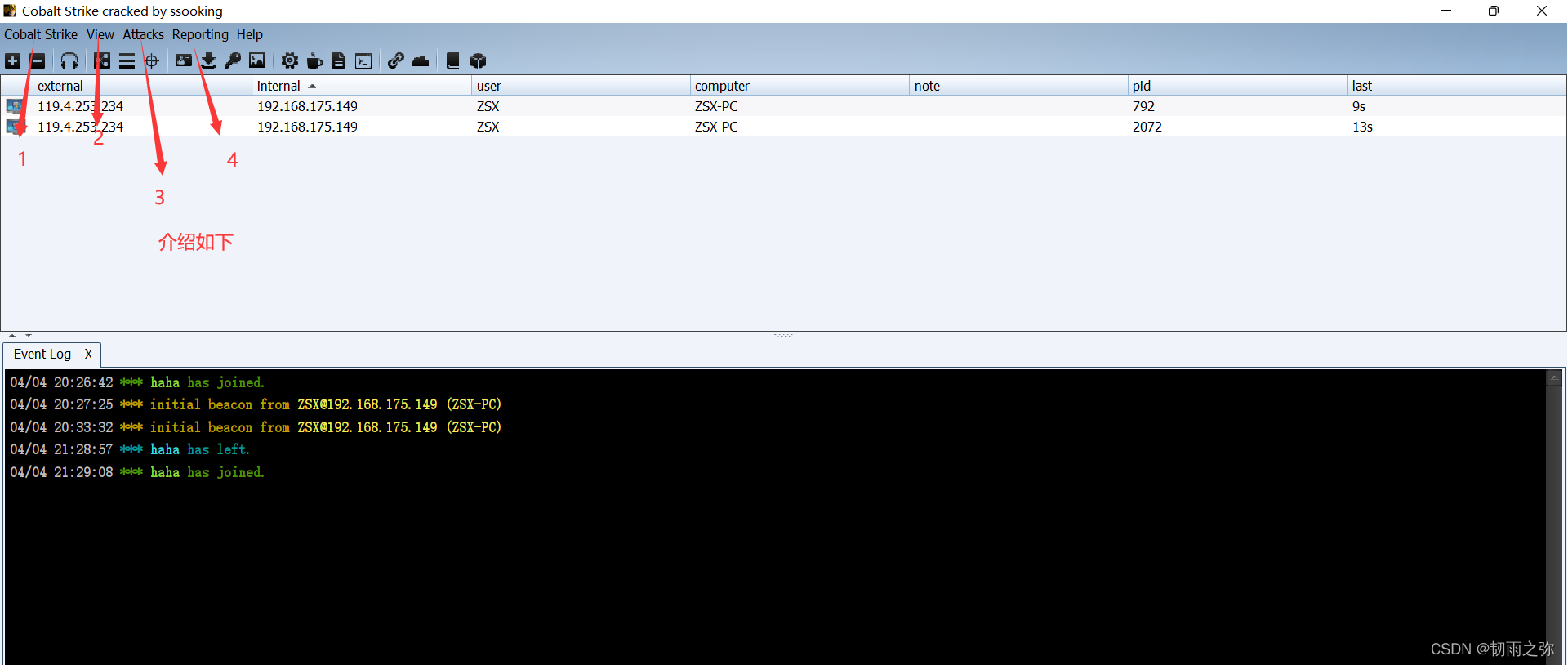Sort by the user column header
The image size is (1568, 665).
click(581, 86)
